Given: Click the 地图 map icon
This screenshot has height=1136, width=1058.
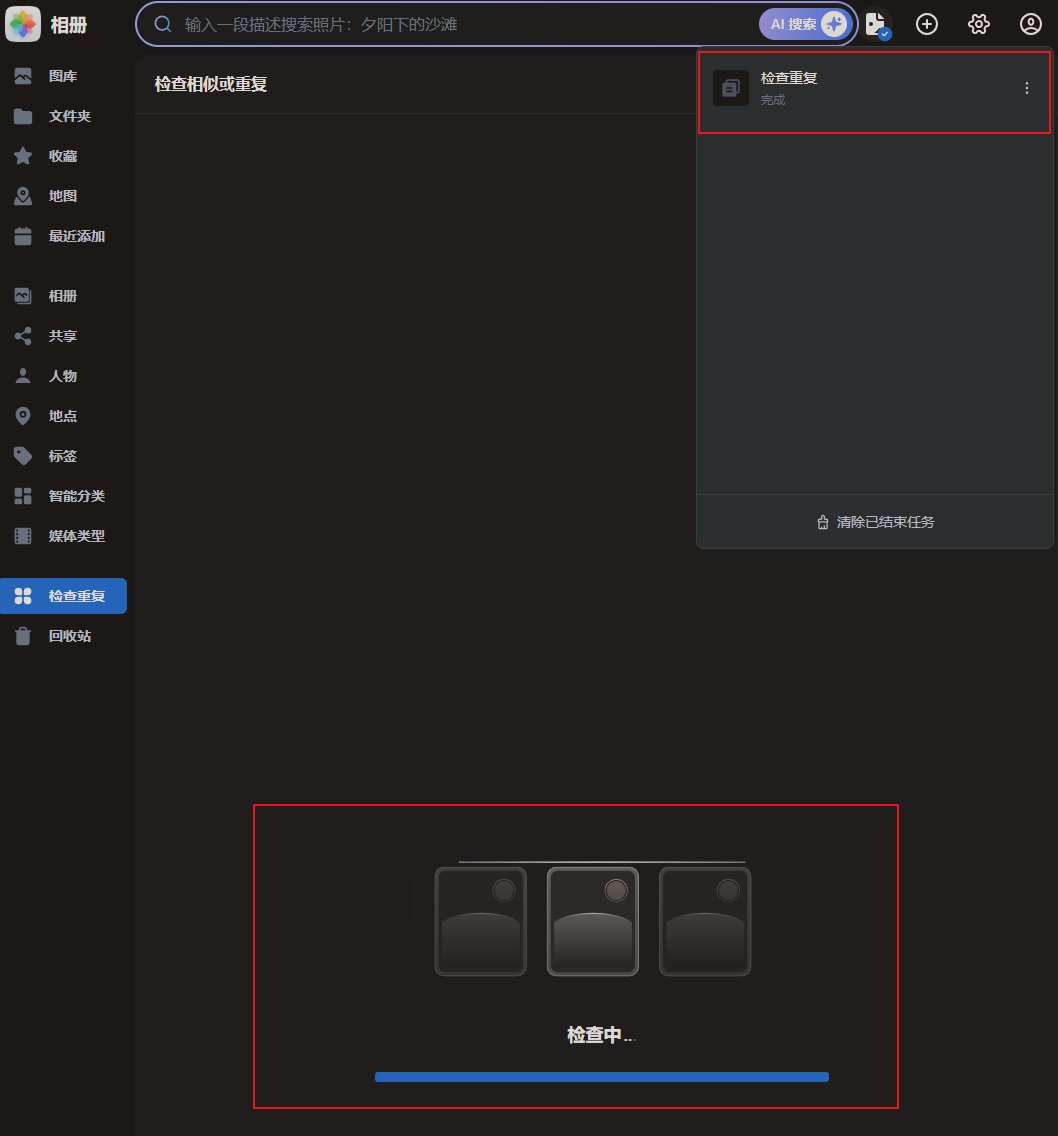Looking at the screenshot, I should pos(23,196).
